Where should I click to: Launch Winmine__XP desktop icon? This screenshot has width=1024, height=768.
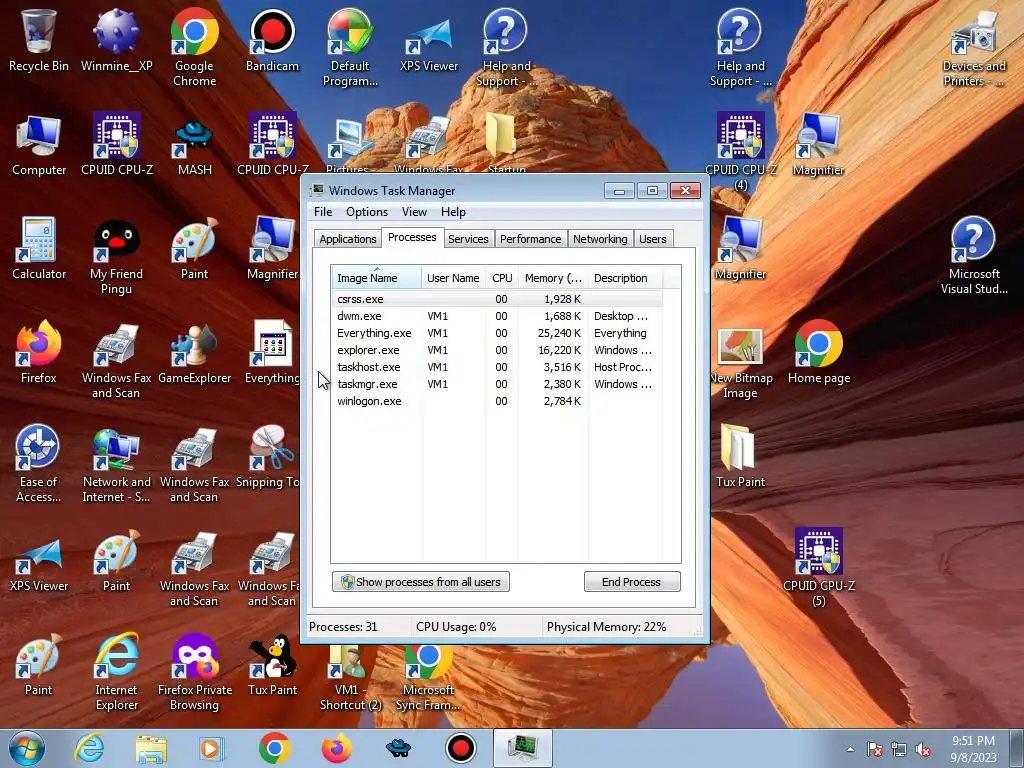tap(116, 40)
